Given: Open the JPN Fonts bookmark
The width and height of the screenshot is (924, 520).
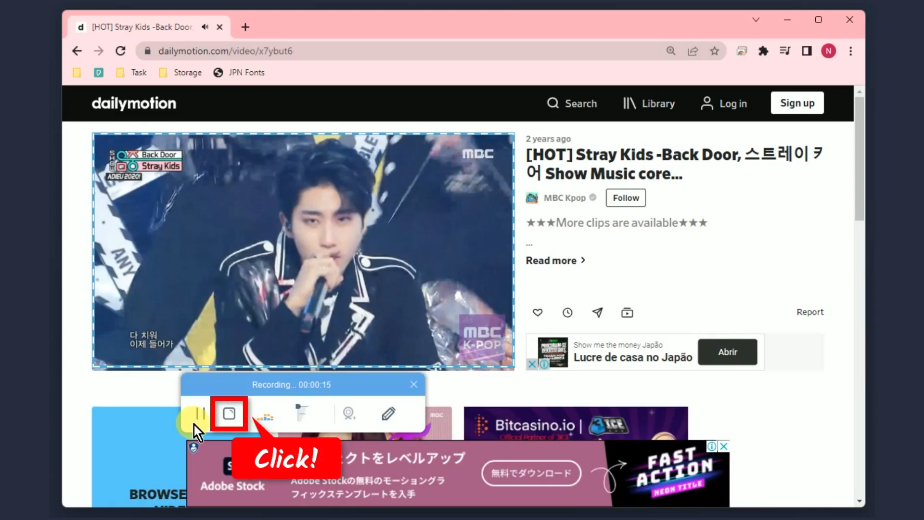Looking at the screenshot, I should [239, 73].
